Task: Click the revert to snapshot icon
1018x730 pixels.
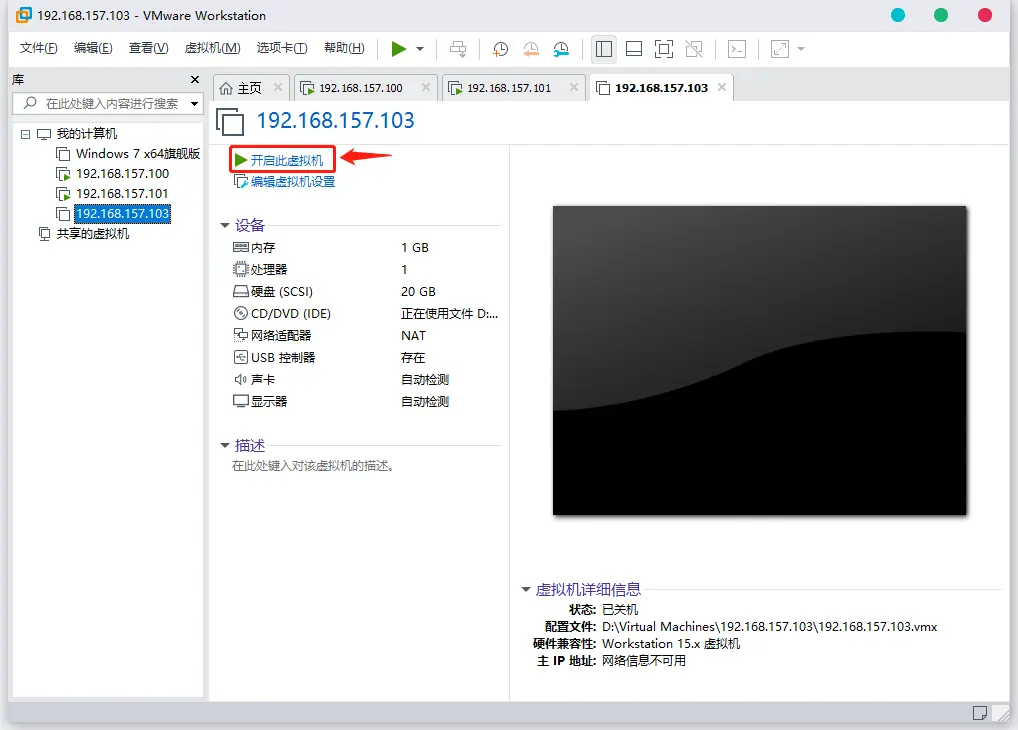Action: coord(531,49)
